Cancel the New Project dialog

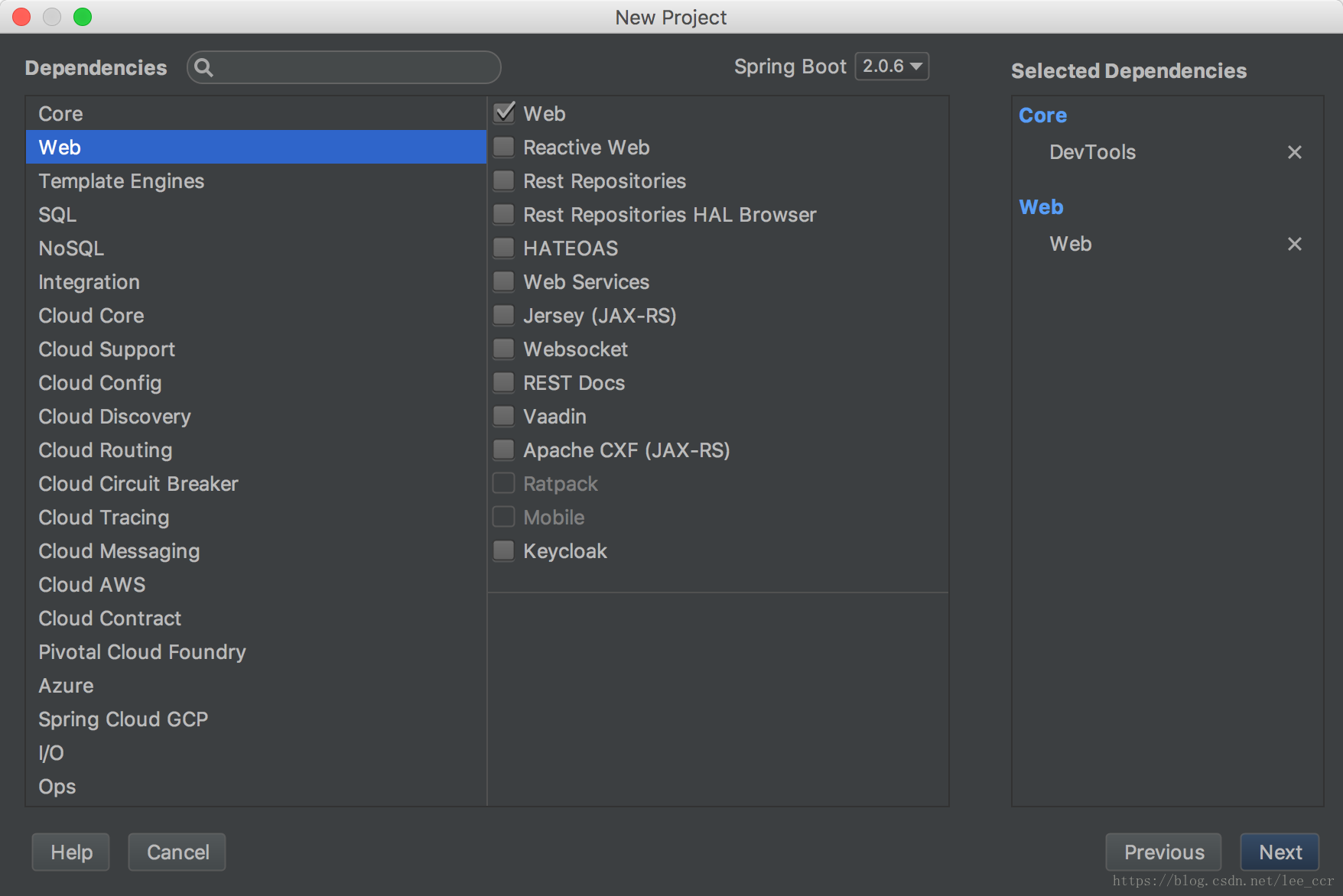(177, 852)
